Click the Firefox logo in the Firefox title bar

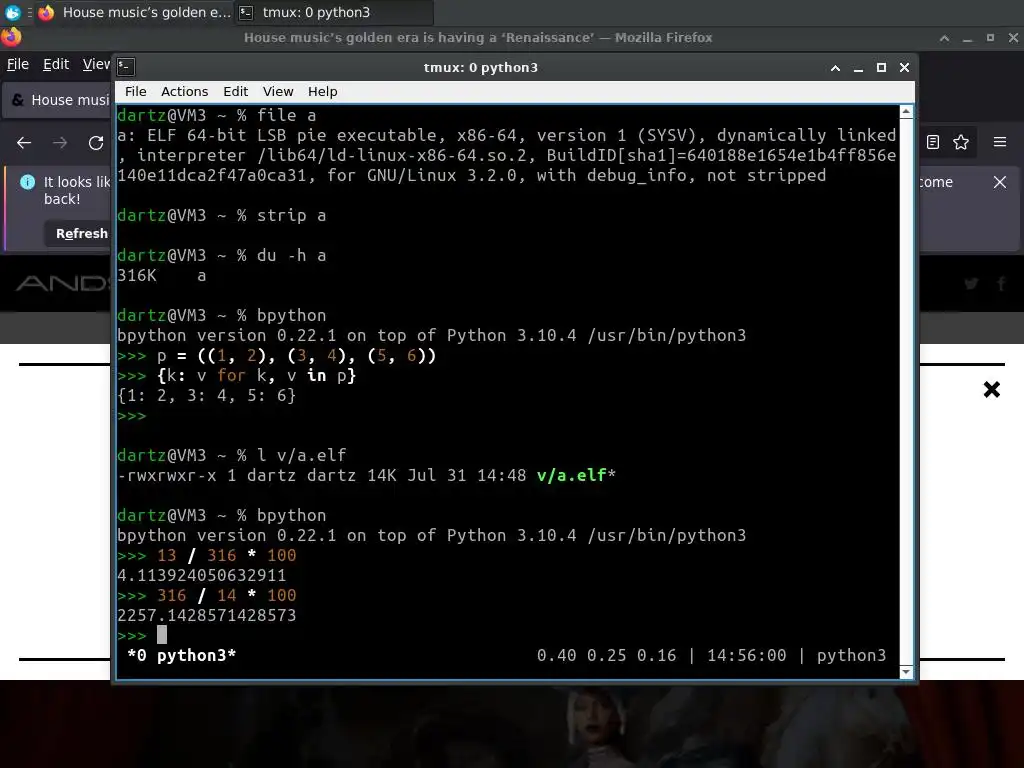coord(11,37)
